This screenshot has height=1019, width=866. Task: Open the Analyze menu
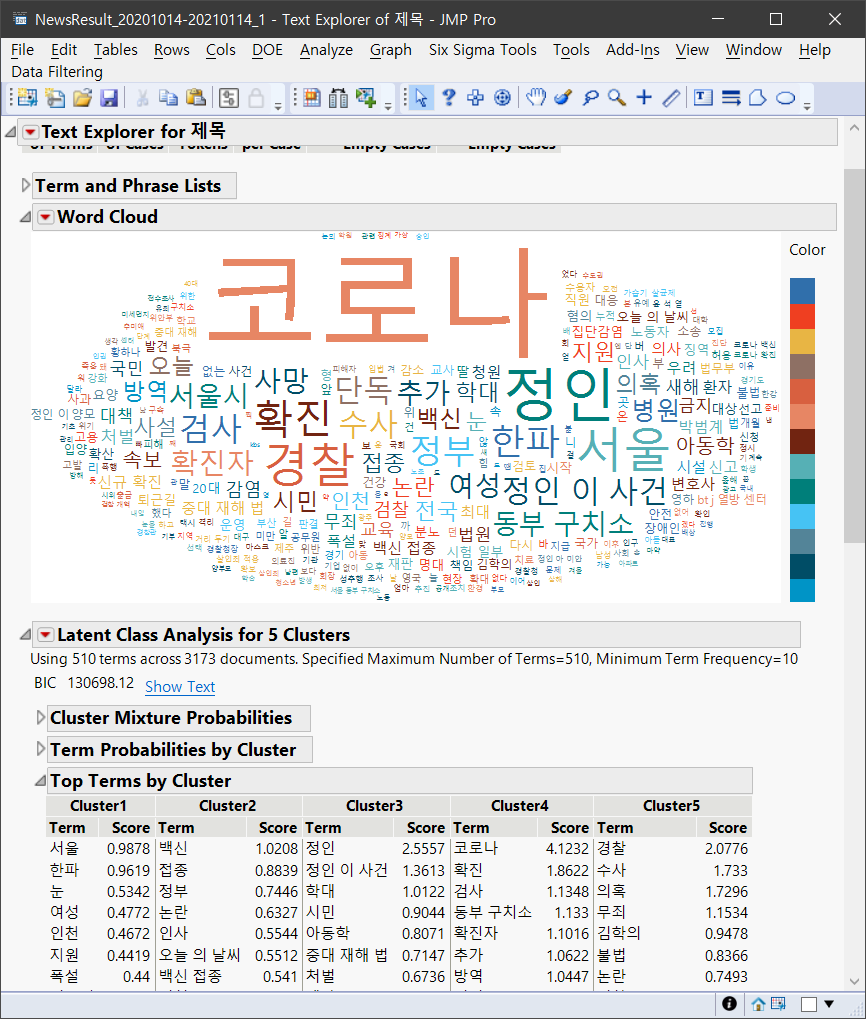pos(326,50)
